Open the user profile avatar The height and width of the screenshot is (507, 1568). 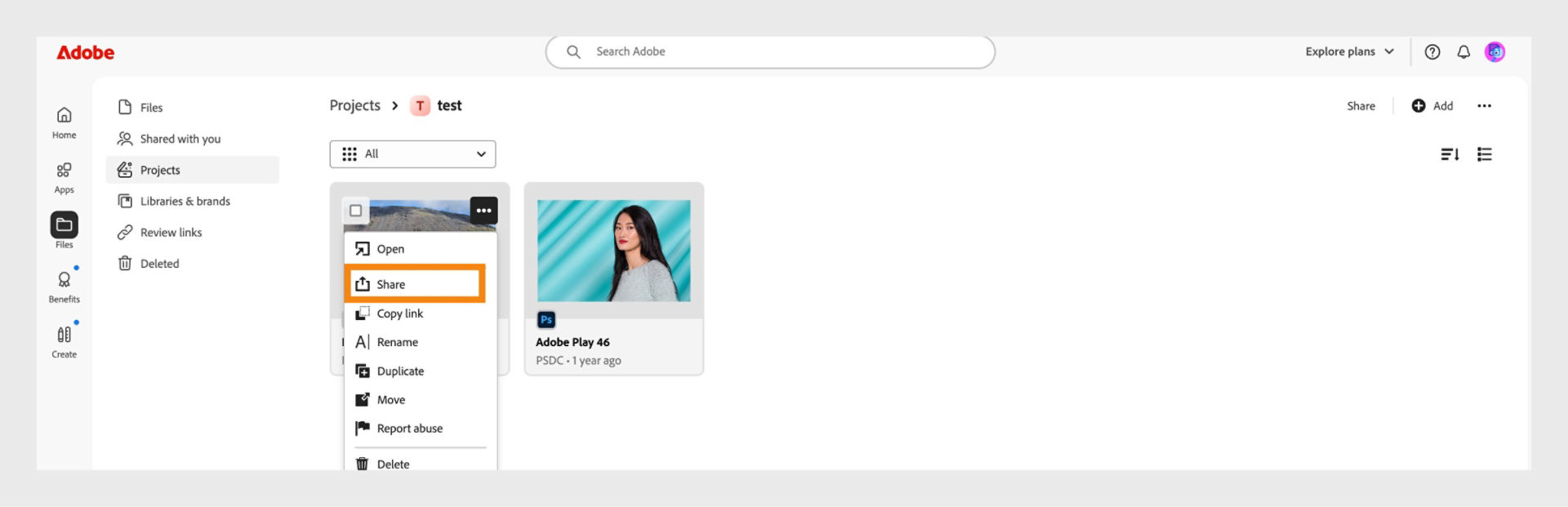pos(1494,51)
